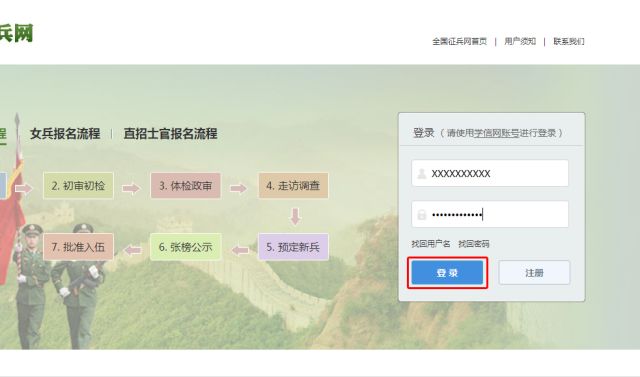Click the 5. 预定新兵 step box
Image resolution: width=640 pixels, height=377 pixels.
(x=293, y=247)
